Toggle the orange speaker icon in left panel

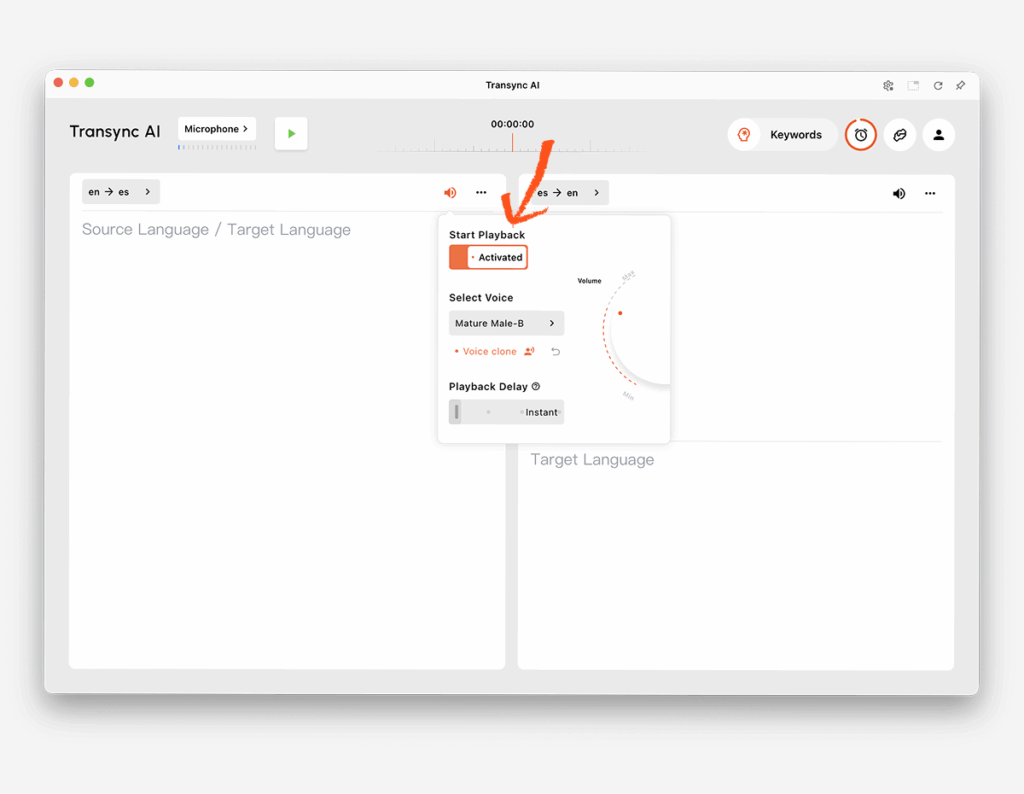(450, 193)
